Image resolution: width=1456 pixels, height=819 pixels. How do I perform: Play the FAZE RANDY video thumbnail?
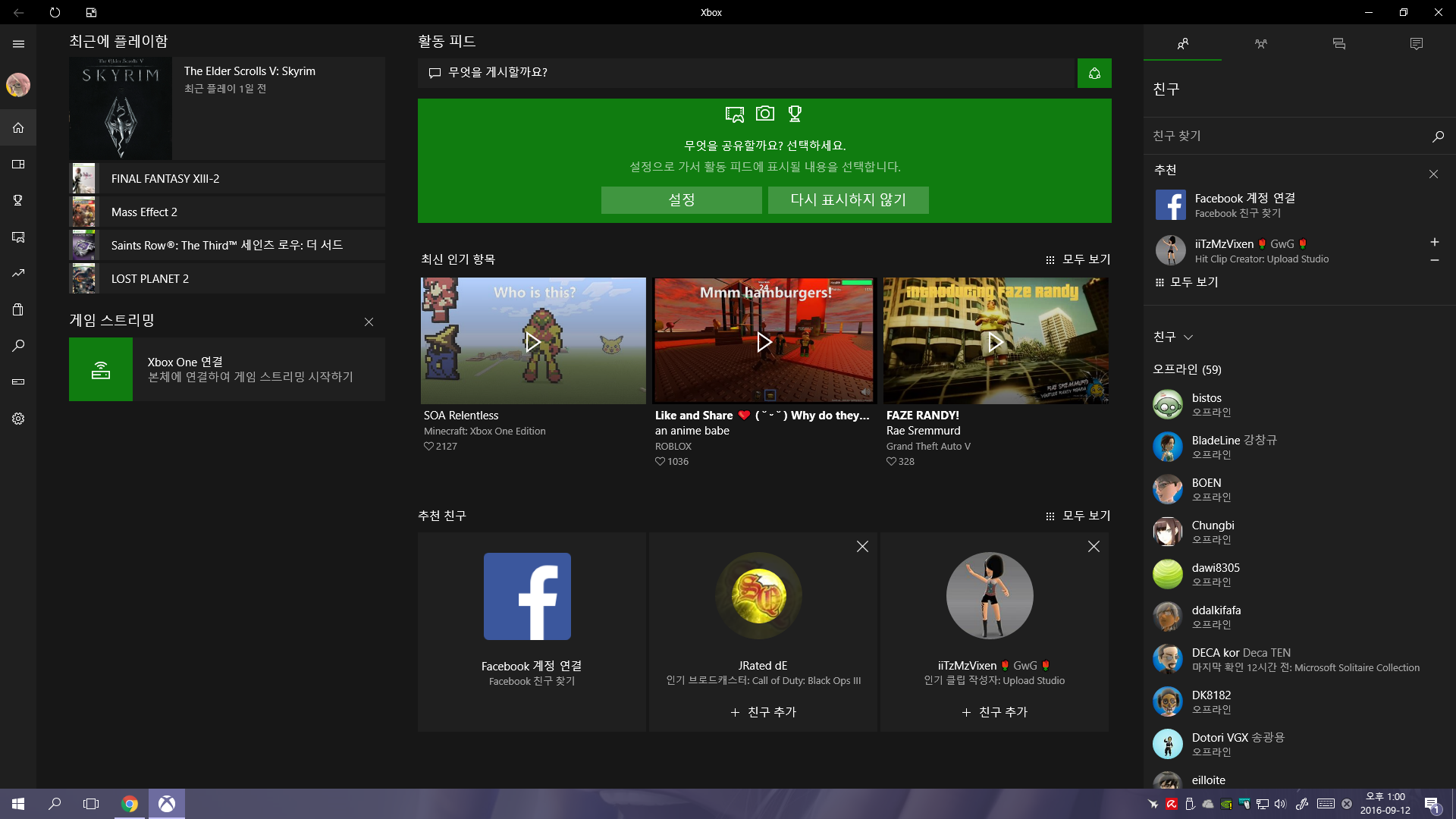tap(995, 341)
